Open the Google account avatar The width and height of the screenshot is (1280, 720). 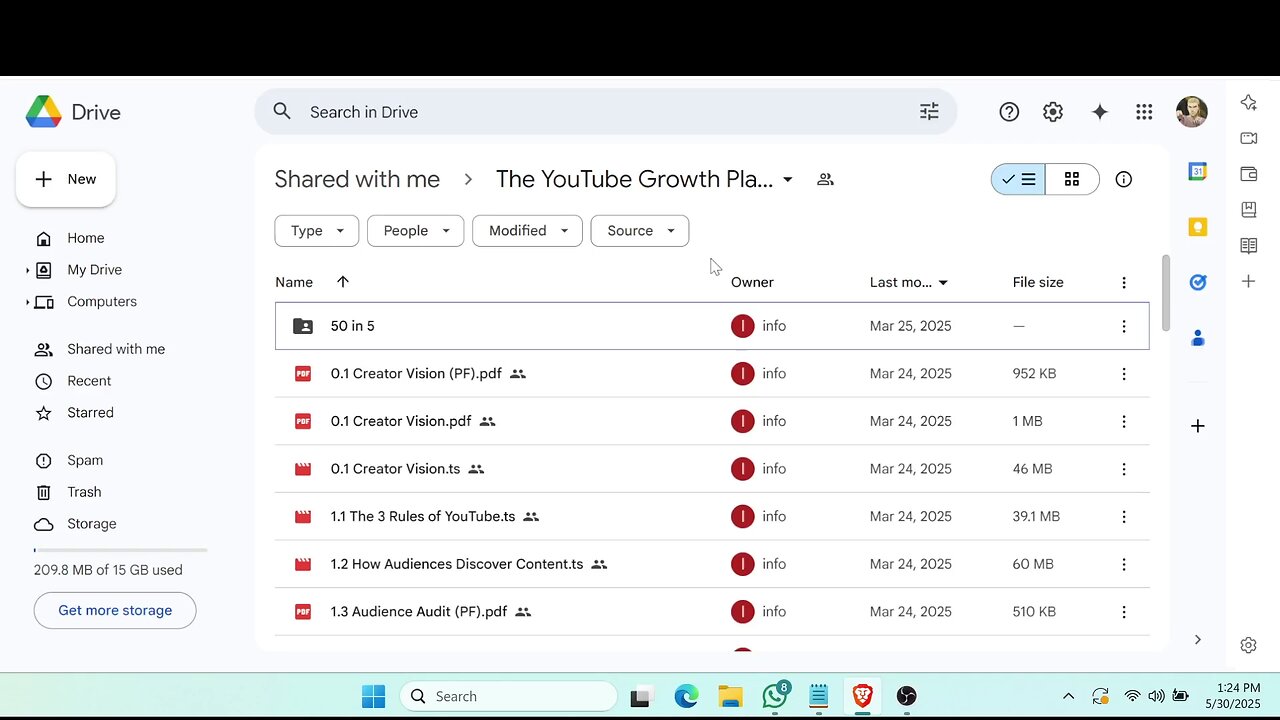tap(1191, 112)
